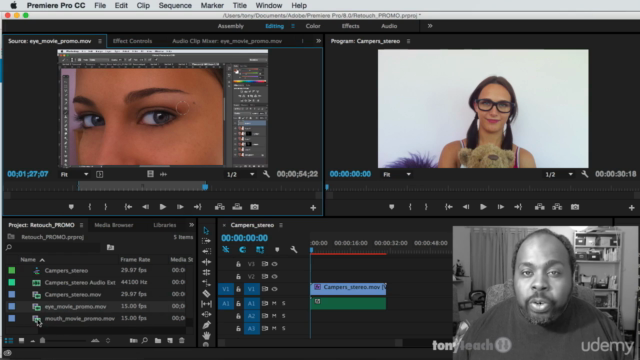The image size is (640, 360).
Task: Select the Hand tool
Action: coord(206,336)
